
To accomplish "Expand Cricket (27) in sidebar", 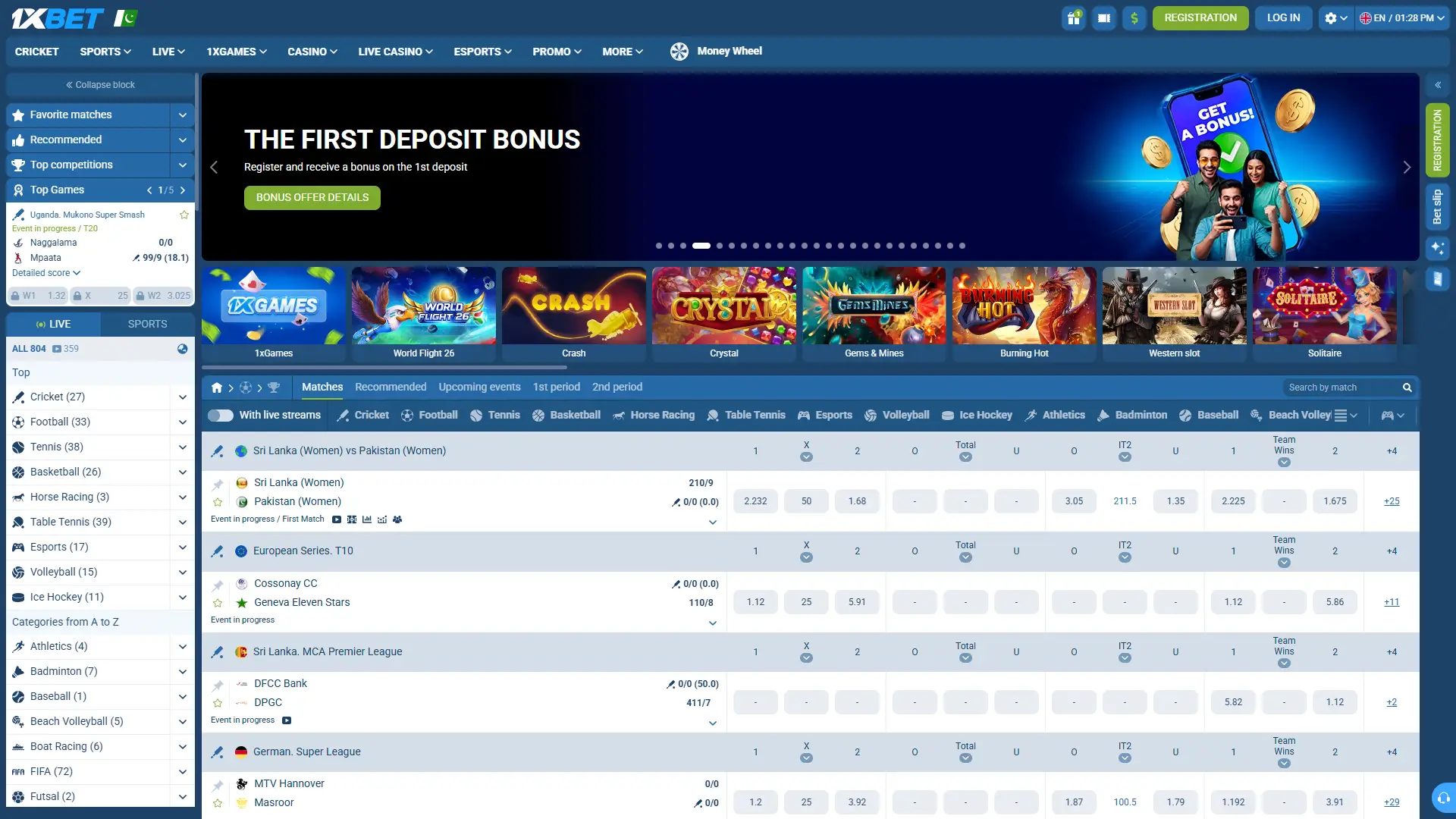I will pos(182,397).
